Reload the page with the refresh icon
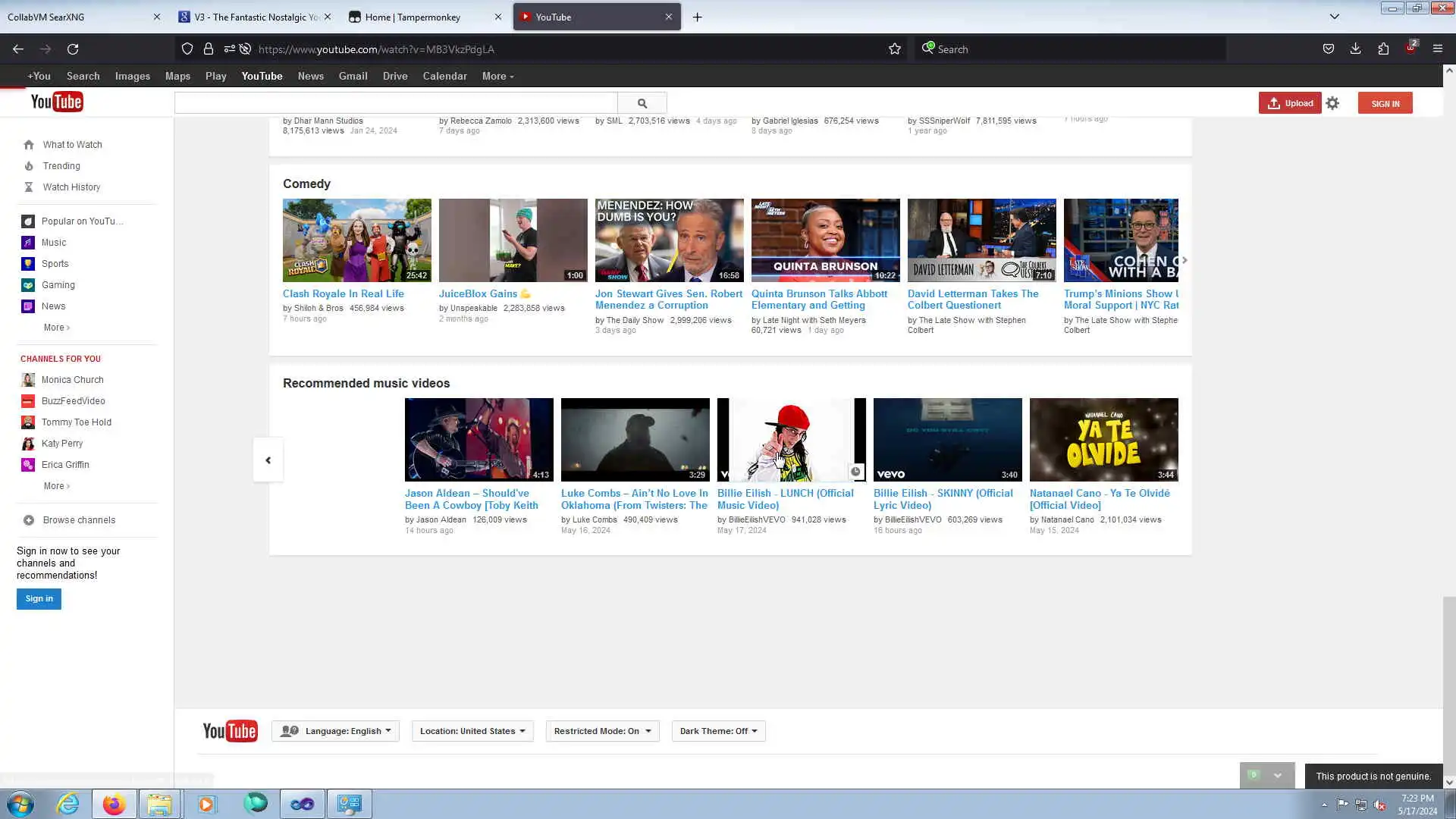Viewport: 1456px width, 819px height. click(73, 49)
